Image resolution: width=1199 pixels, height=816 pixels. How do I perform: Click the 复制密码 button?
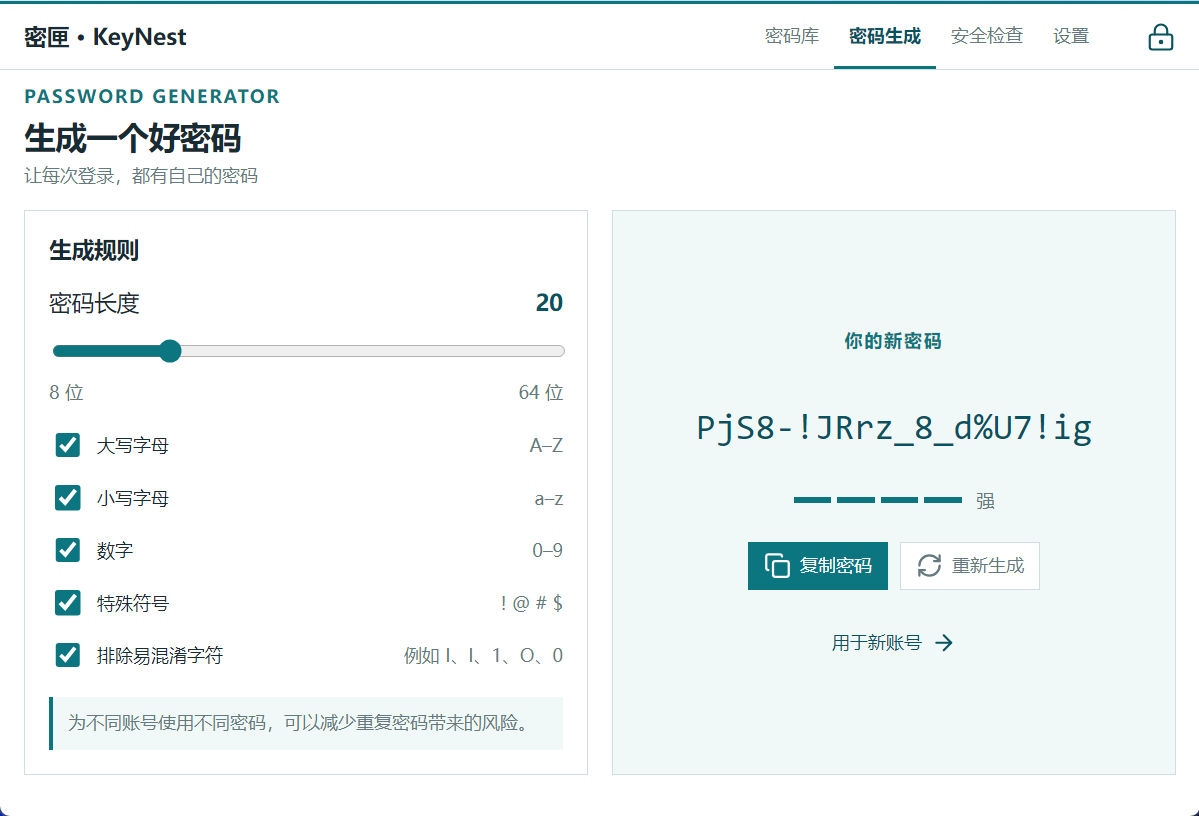[x=817, y=566]
